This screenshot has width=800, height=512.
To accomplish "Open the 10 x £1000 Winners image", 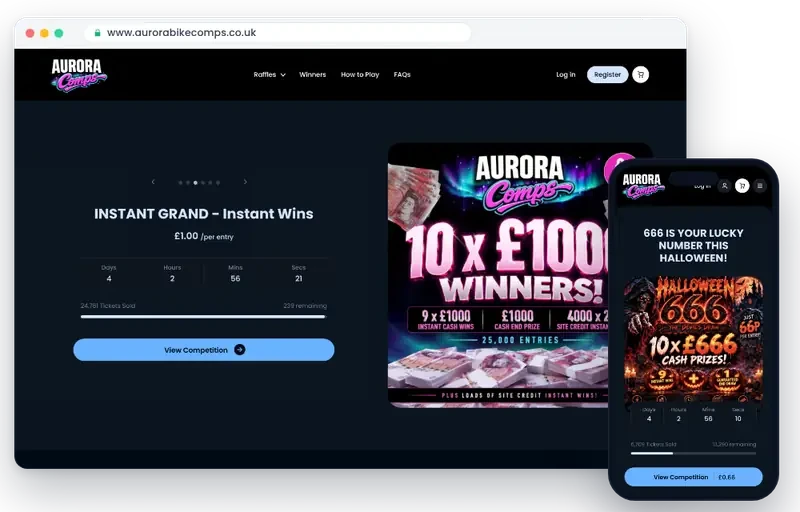I will 498,275.
